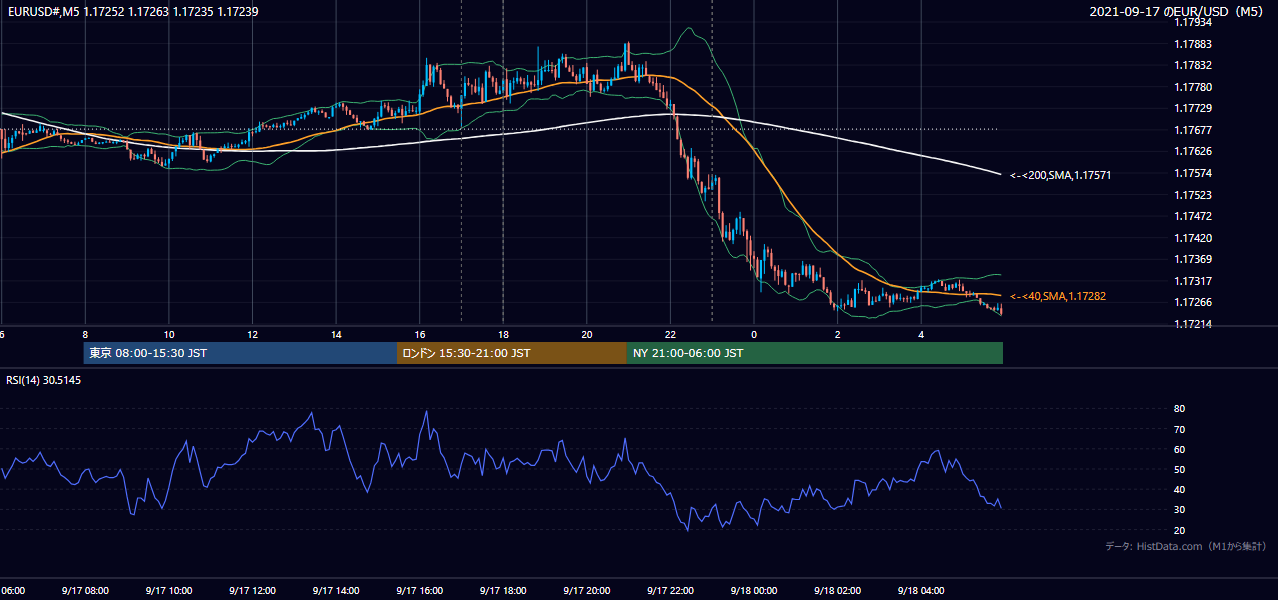Screen dimensions: 1278x600
Task: Click price axis label 1.17780
Action: coord(1195,87)
